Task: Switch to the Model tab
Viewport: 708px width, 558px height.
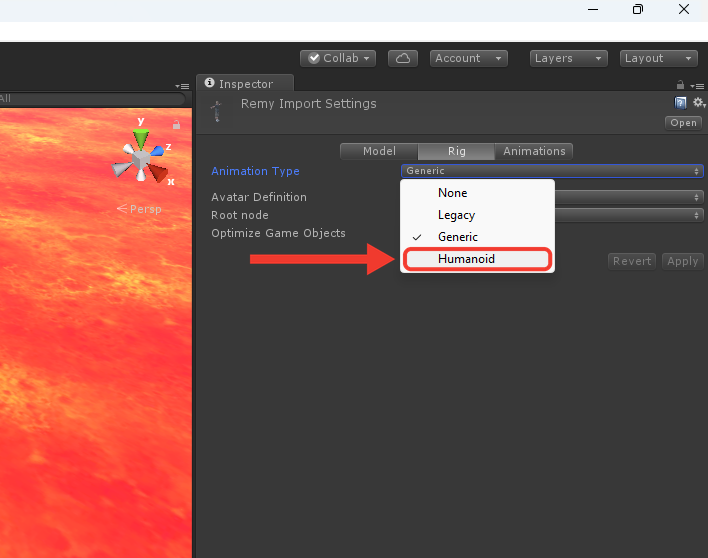Action: [x=379, y=151]
